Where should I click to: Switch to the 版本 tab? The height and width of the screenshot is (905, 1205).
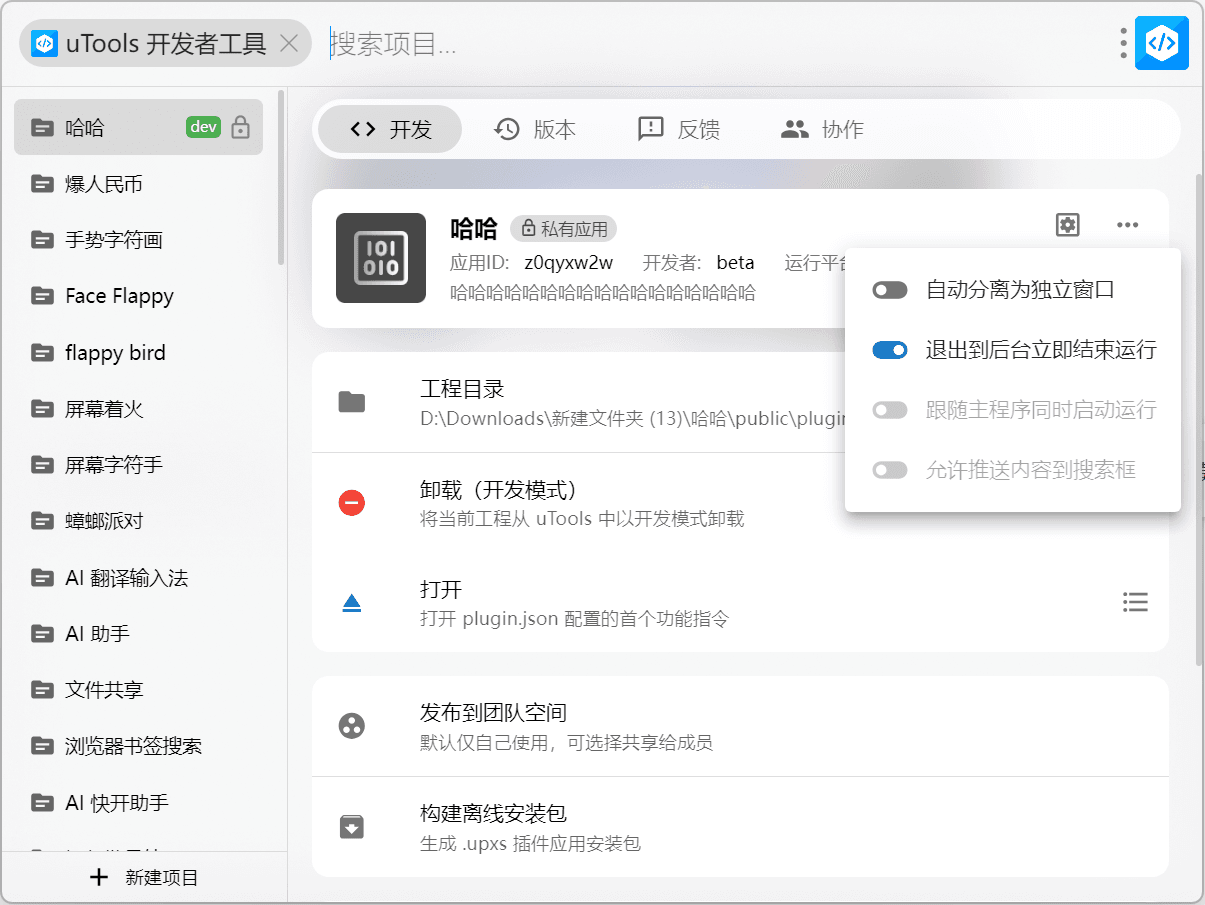[x=535, y=129]
